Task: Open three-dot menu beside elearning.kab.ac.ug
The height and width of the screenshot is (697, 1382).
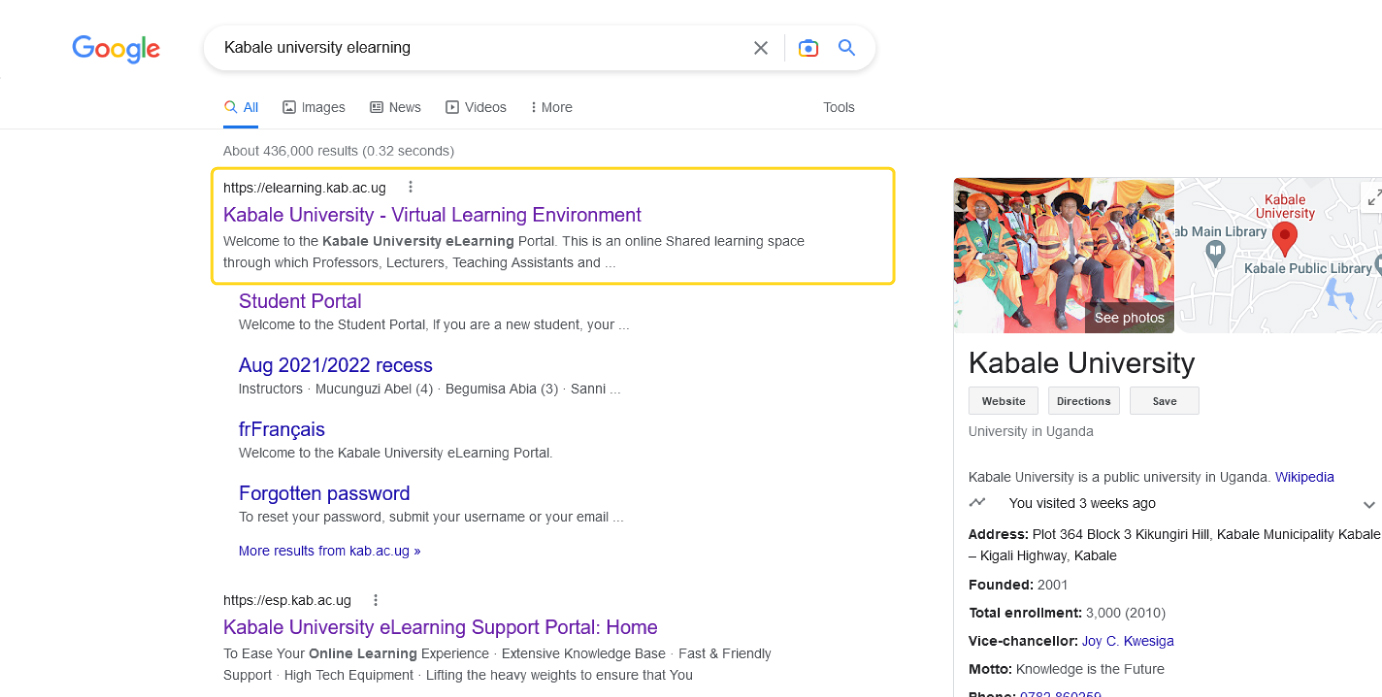Action: (410, 187)
